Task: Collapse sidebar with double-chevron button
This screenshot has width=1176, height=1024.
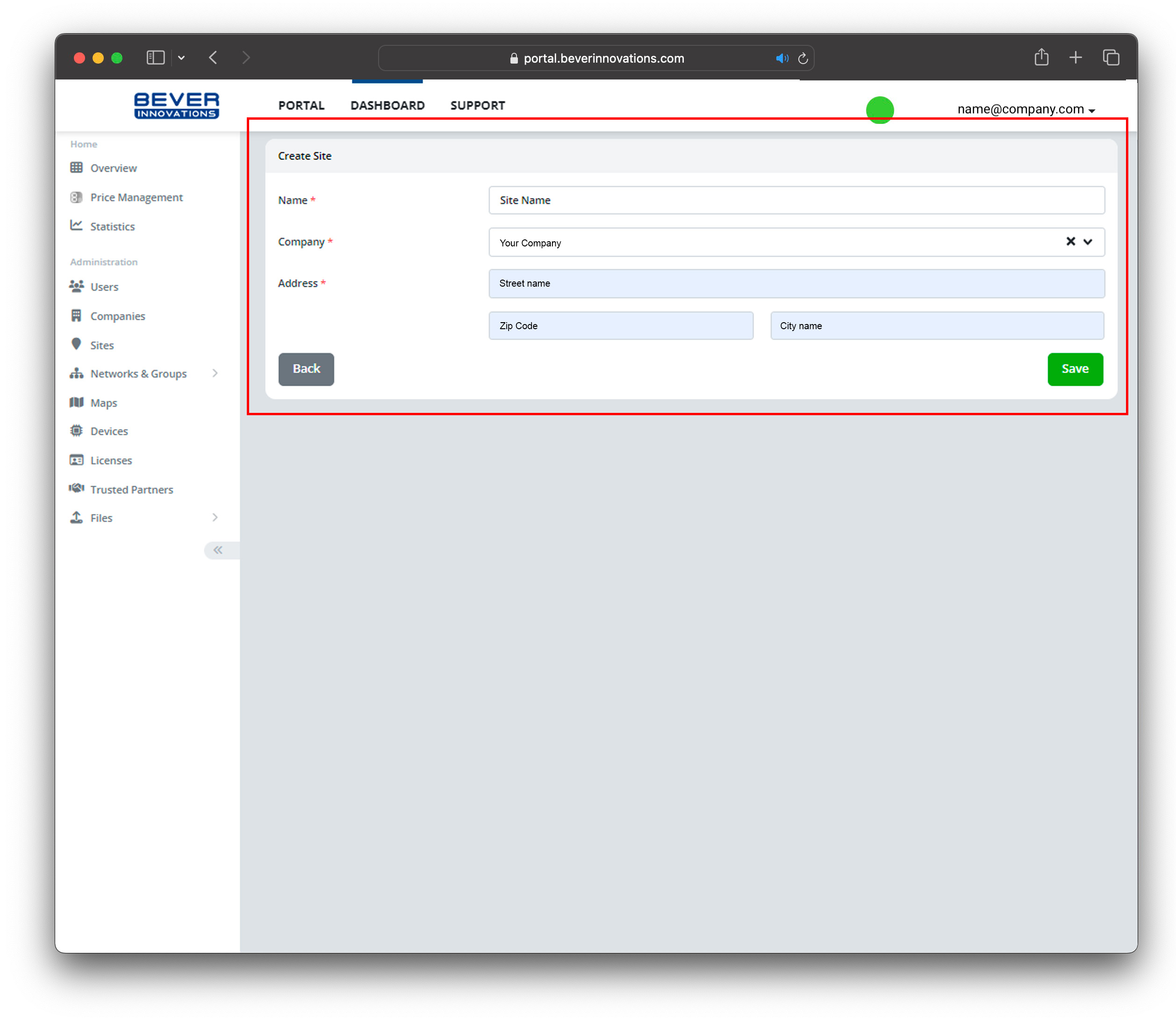Action: 218,550
